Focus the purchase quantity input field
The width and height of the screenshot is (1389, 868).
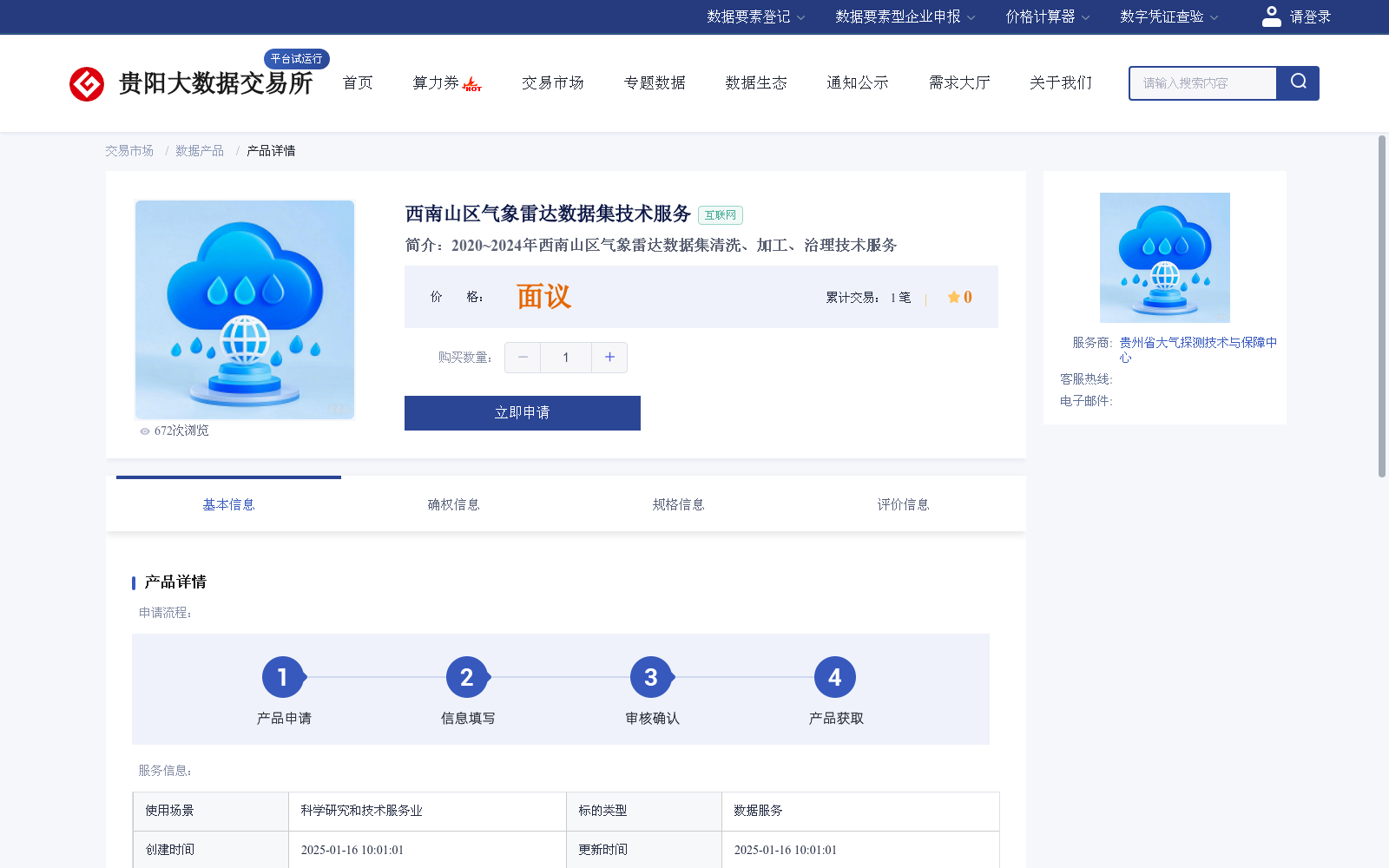pyautogui.click(x=566, y=358)
